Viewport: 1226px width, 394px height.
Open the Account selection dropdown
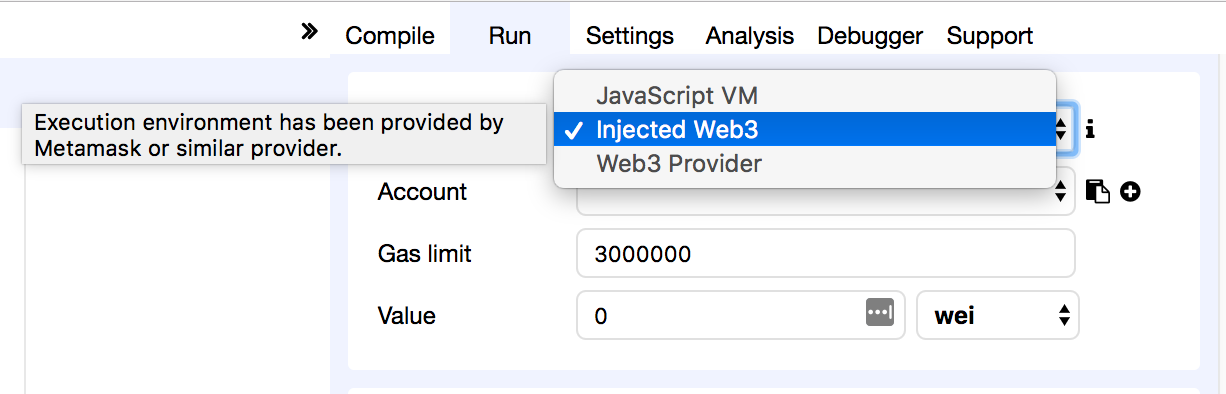pyautogui.click(x=826, y=191)
